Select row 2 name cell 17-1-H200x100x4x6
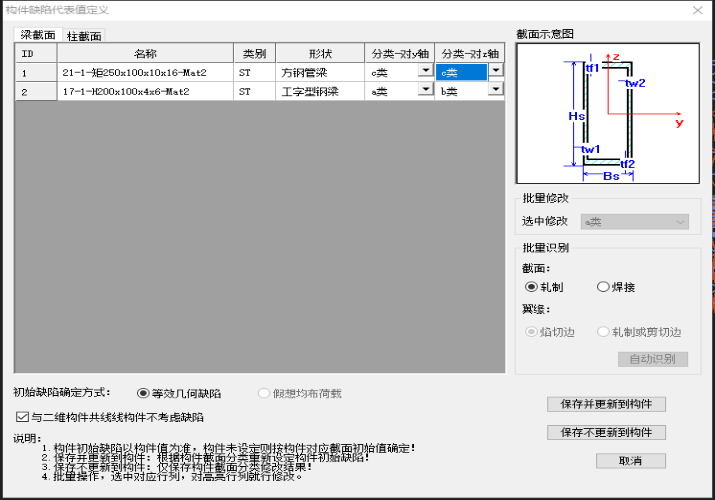 click(x=145, y=92)
